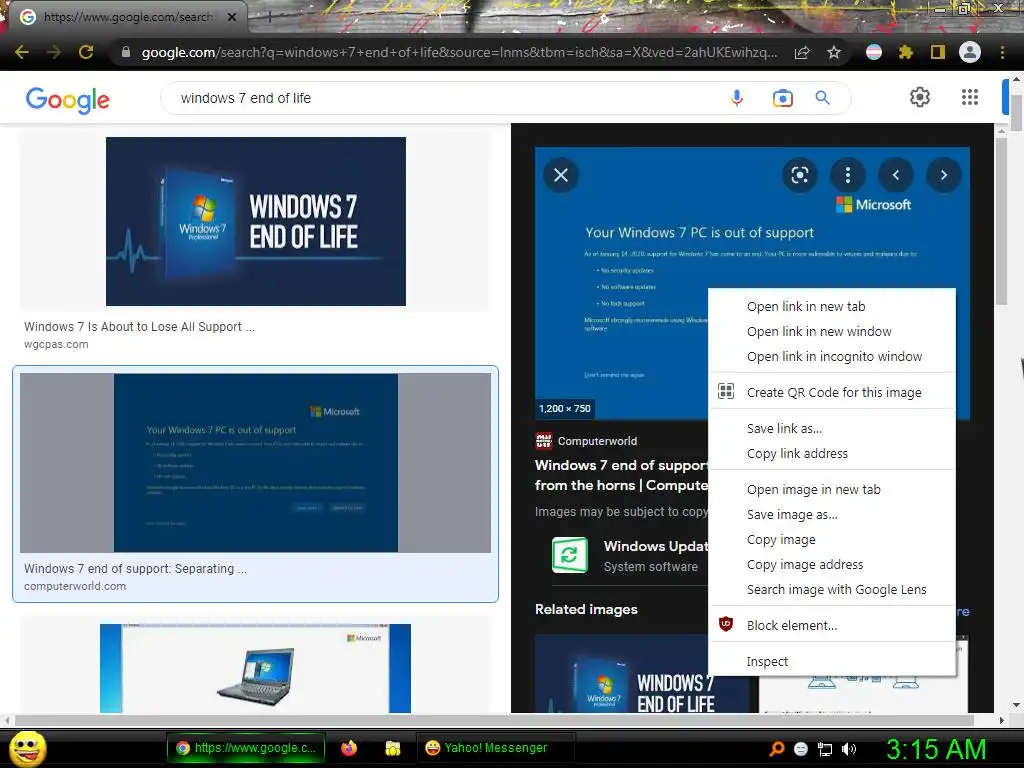Open the preview image more options menu
The height and width of the screenshot is (768, 1024).
(848, 175)
